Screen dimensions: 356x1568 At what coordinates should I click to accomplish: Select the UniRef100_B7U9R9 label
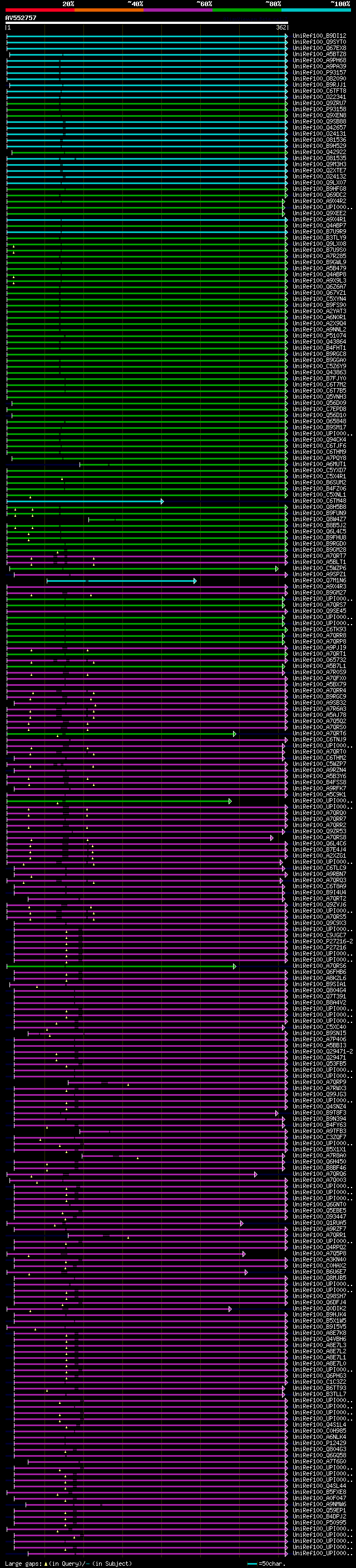319,231
